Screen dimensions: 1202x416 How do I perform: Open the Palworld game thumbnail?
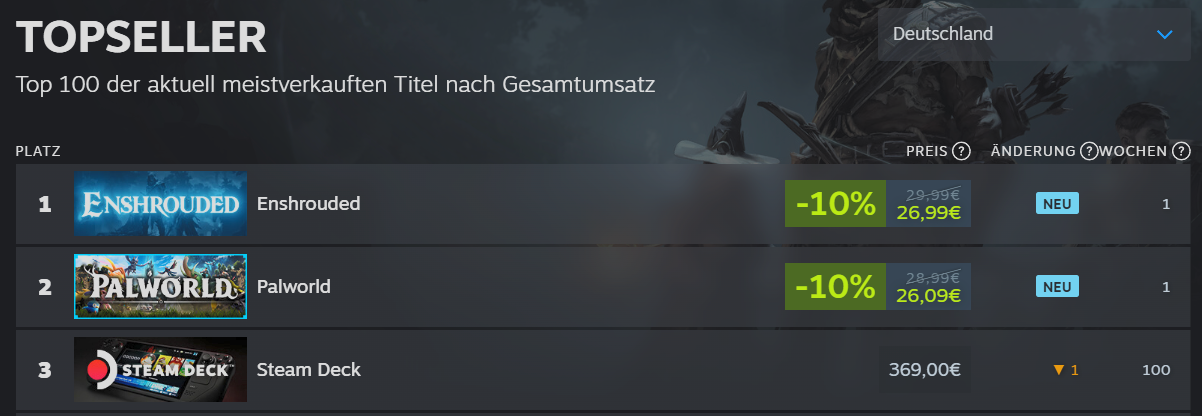(160, 287)
